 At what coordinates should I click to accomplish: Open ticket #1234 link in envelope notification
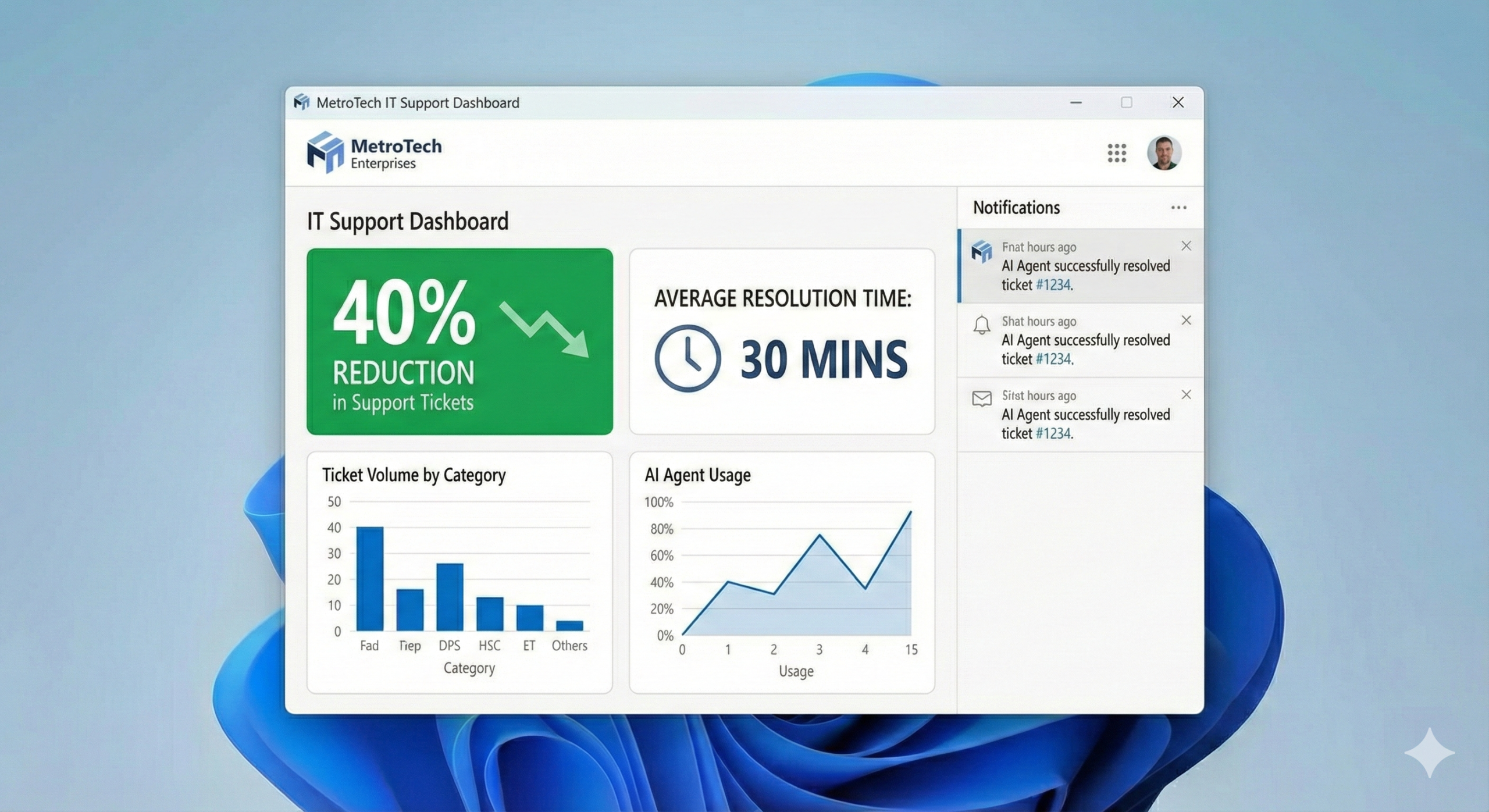click(x=1053, y=434)
